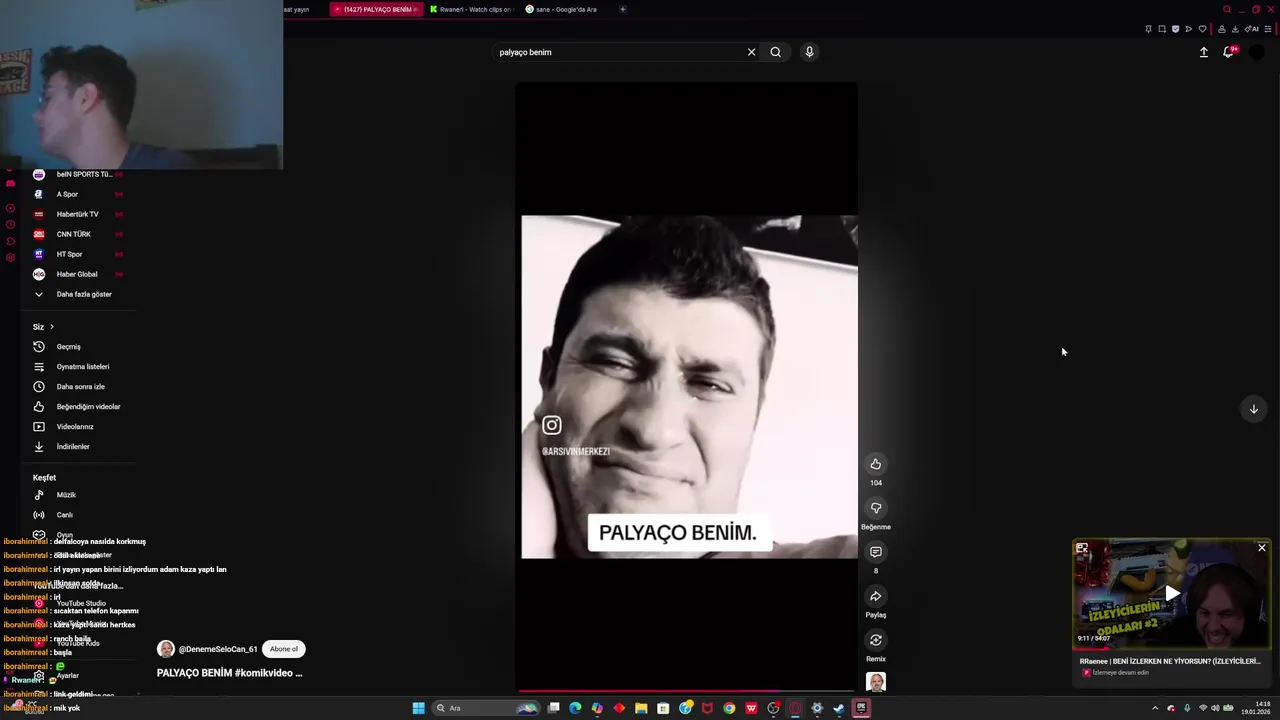Open İndirilenler downloads
The height and width of the screenshot is (720, 1280).
coord(78,447)
